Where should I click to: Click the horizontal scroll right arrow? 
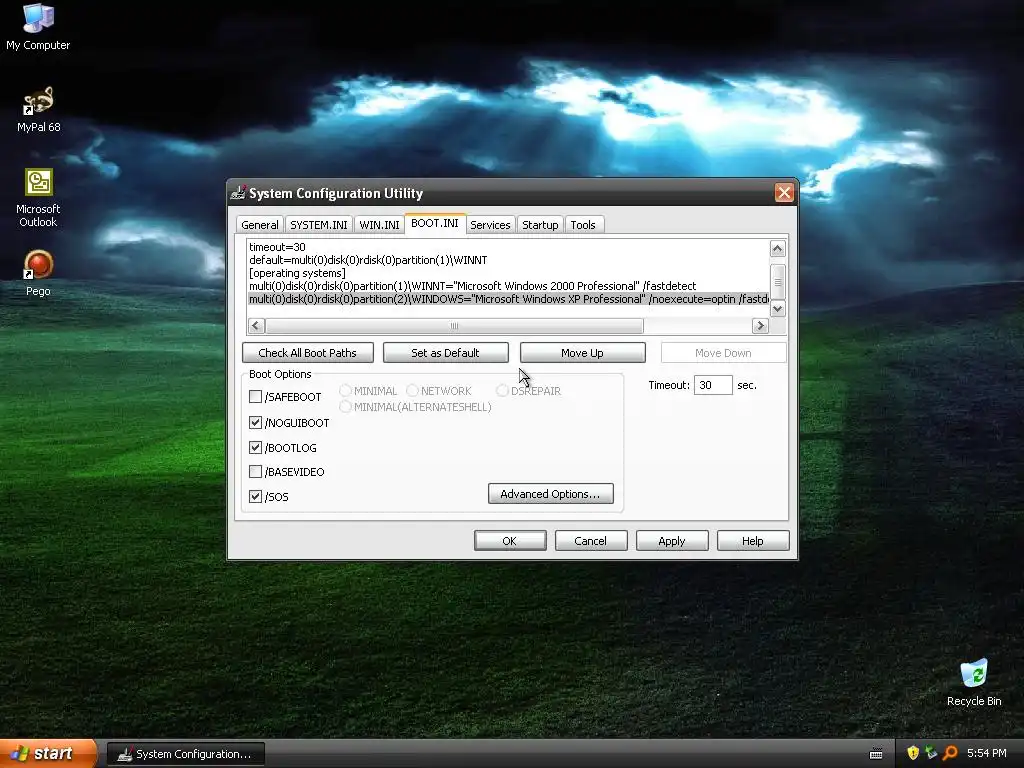pos(760,325)
